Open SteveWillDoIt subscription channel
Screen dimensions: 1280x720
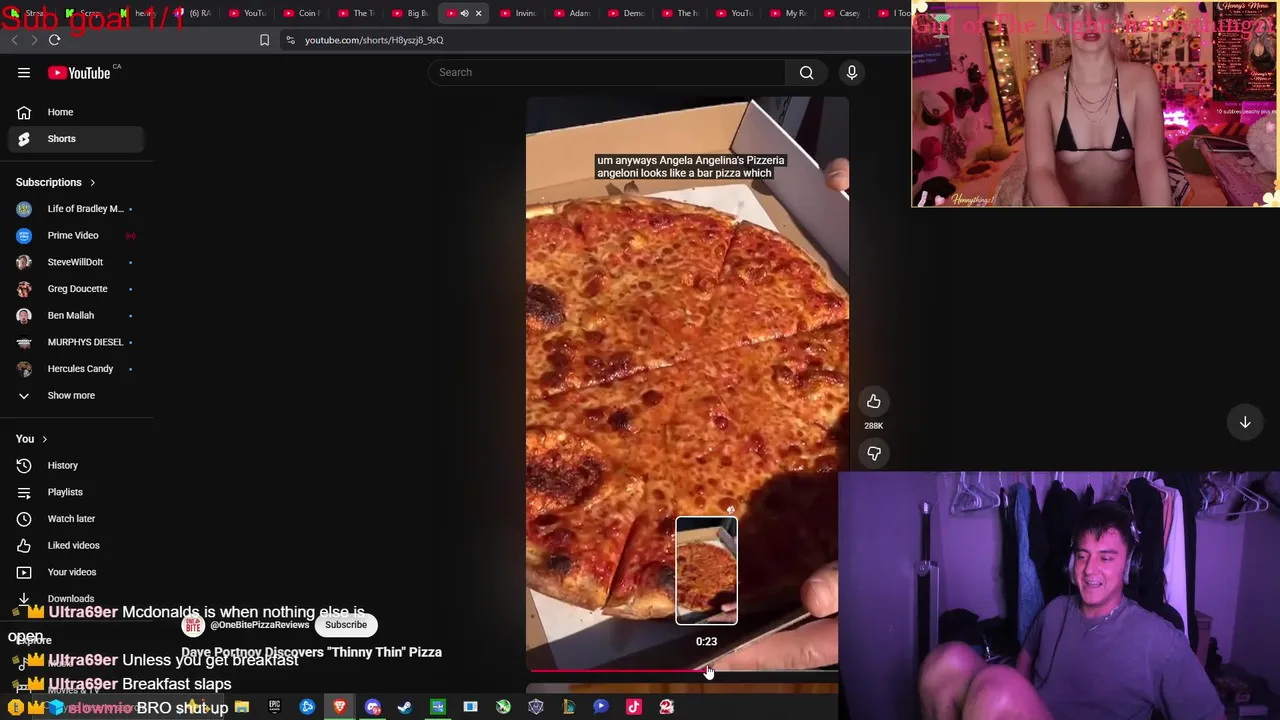click(x=78, y=262)
